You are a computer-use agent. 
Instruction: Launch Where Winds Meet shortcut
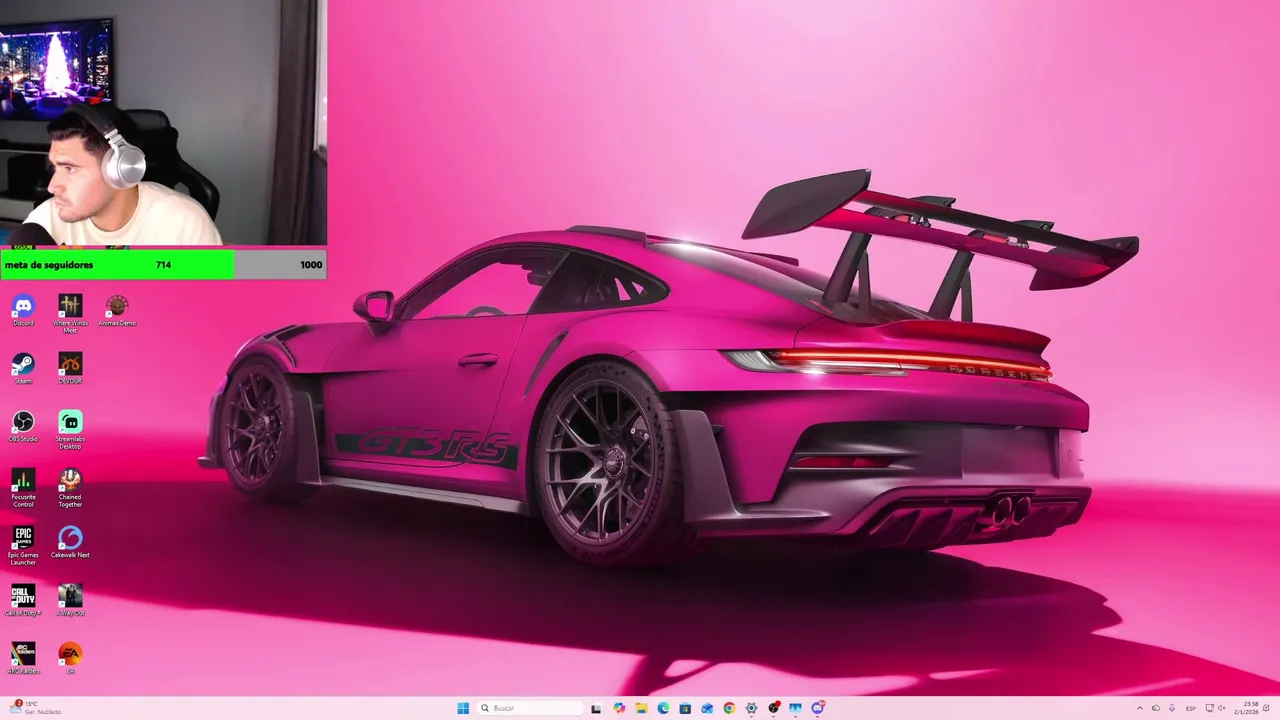(70, 312)
